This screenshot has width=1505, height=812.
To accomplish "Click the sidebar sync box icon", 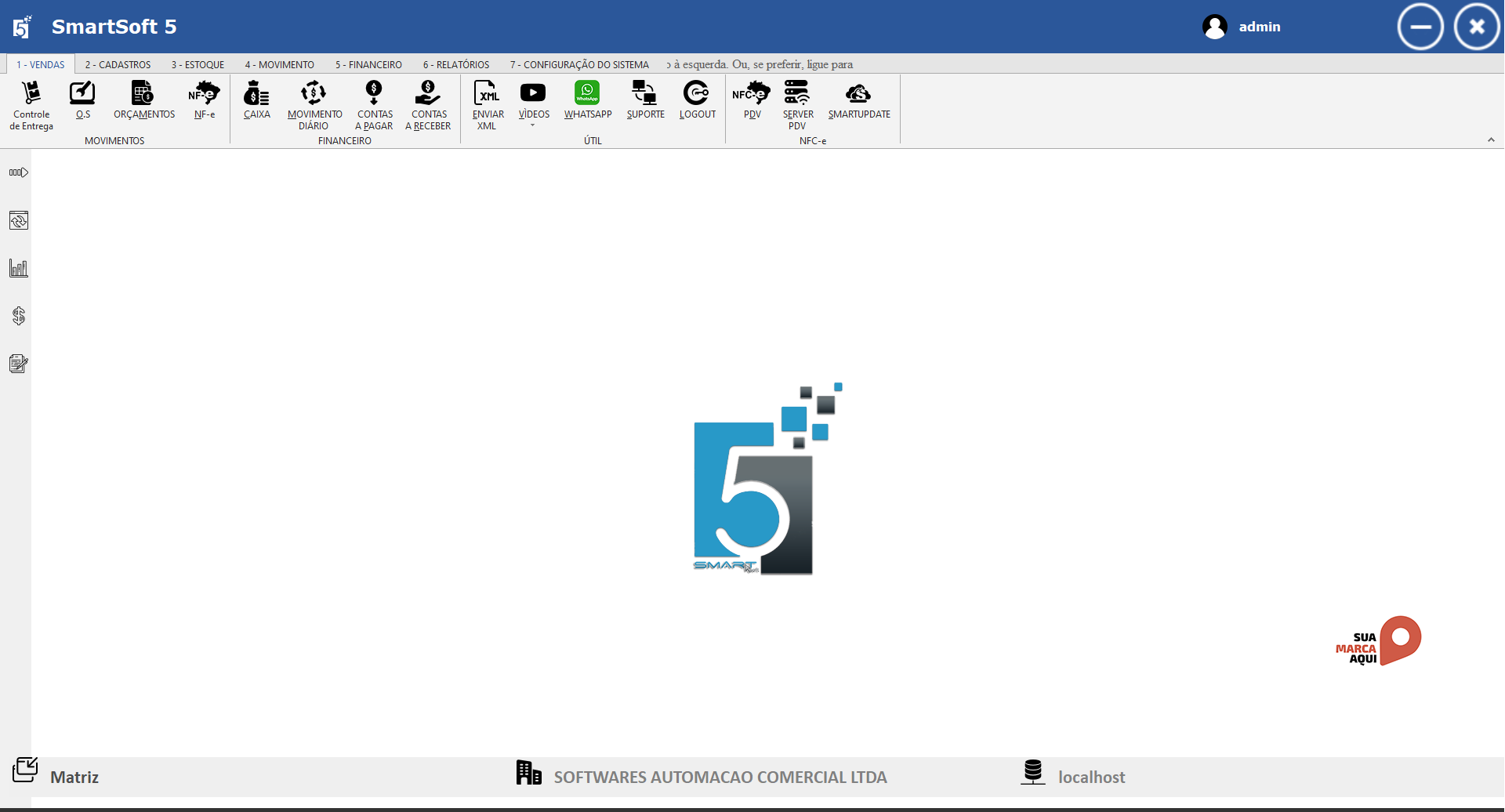I will (19, 220).
